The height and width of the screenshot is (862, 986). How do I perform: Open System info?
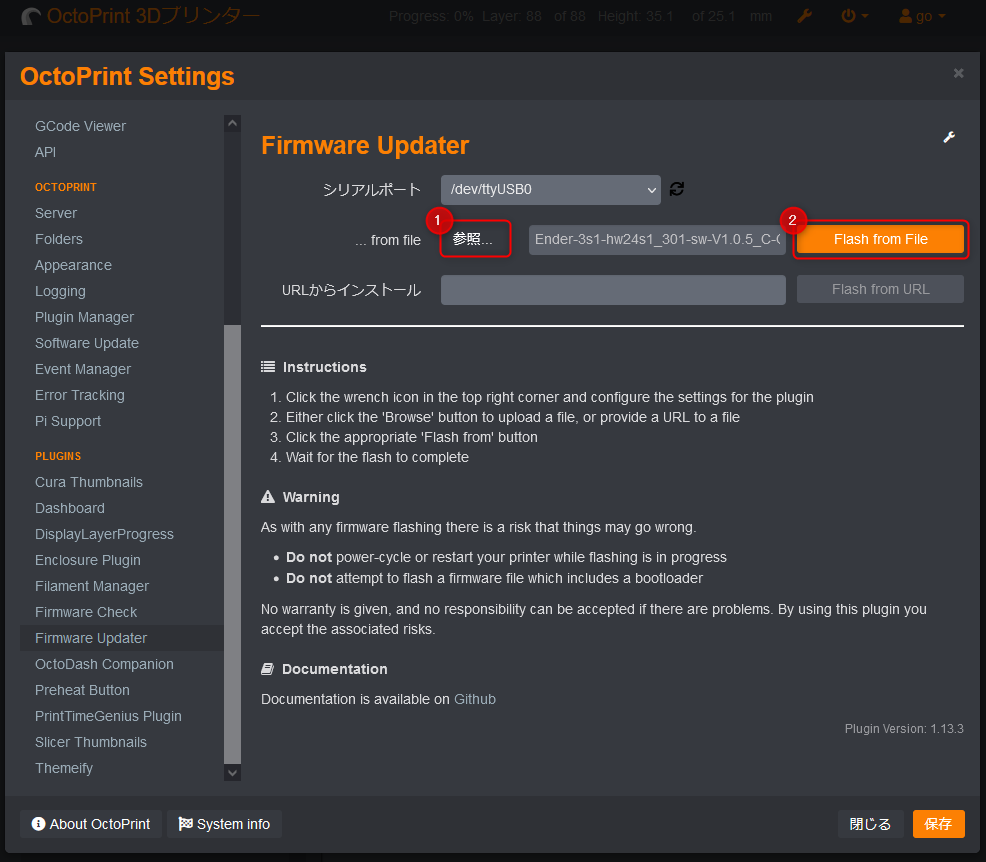pos(224,824)
